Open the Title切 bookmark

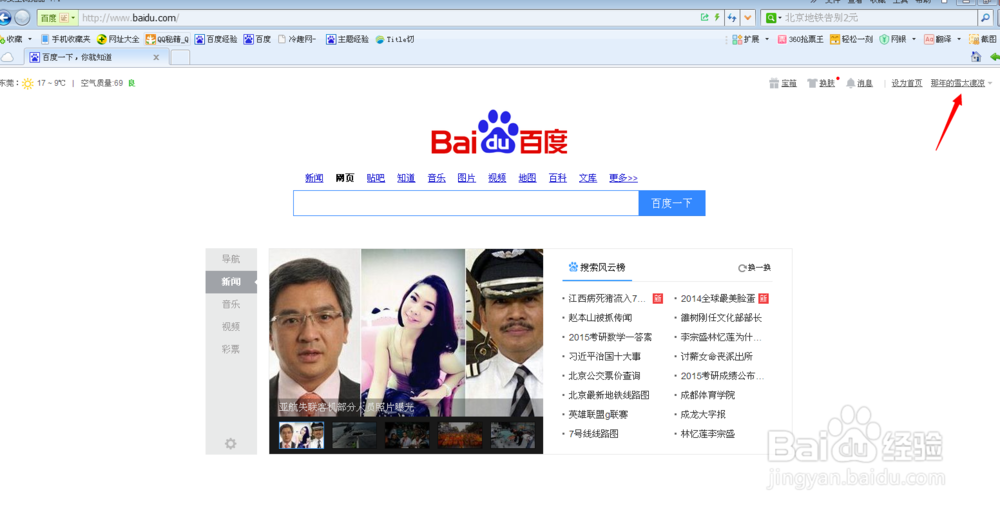(395, 40)
